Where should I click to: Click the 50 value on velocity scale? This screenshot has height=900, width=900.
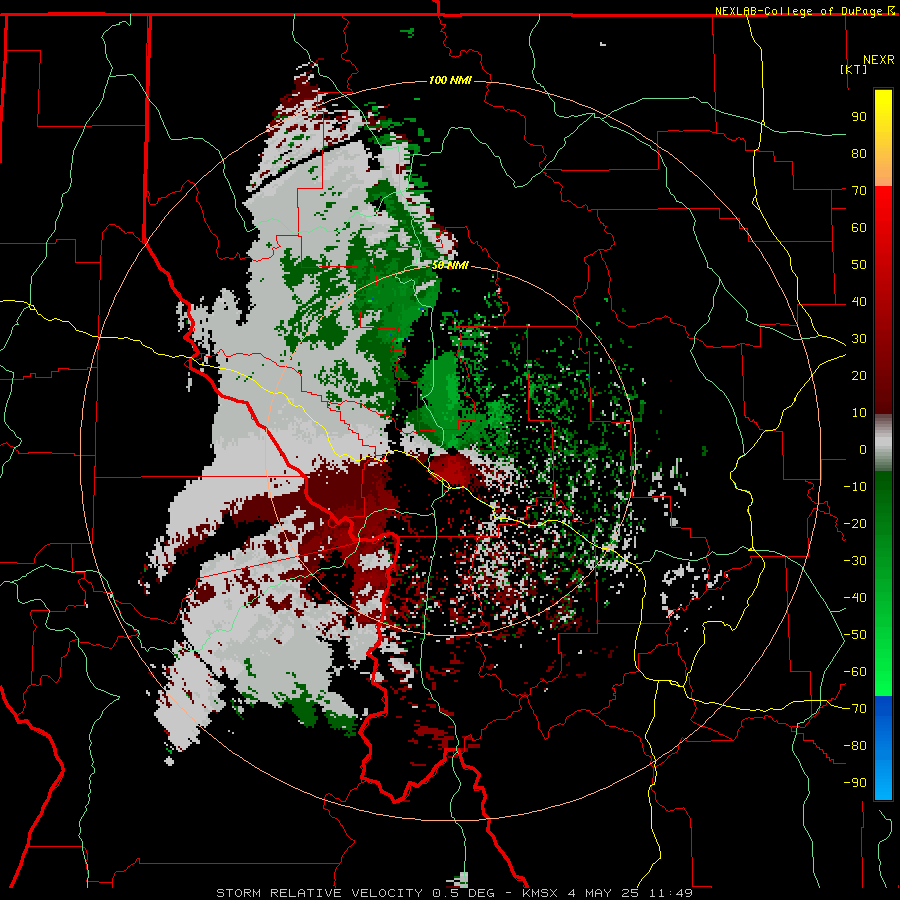859,265
